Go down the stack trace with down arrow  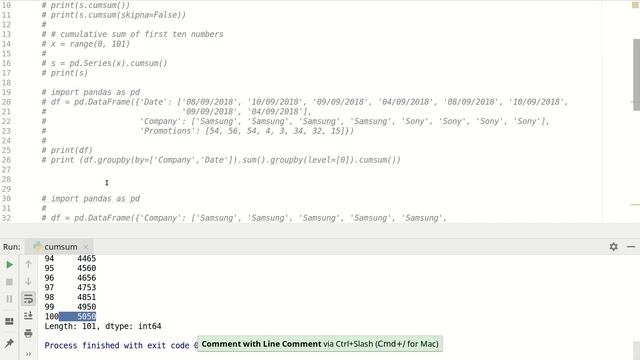(28, 281)
